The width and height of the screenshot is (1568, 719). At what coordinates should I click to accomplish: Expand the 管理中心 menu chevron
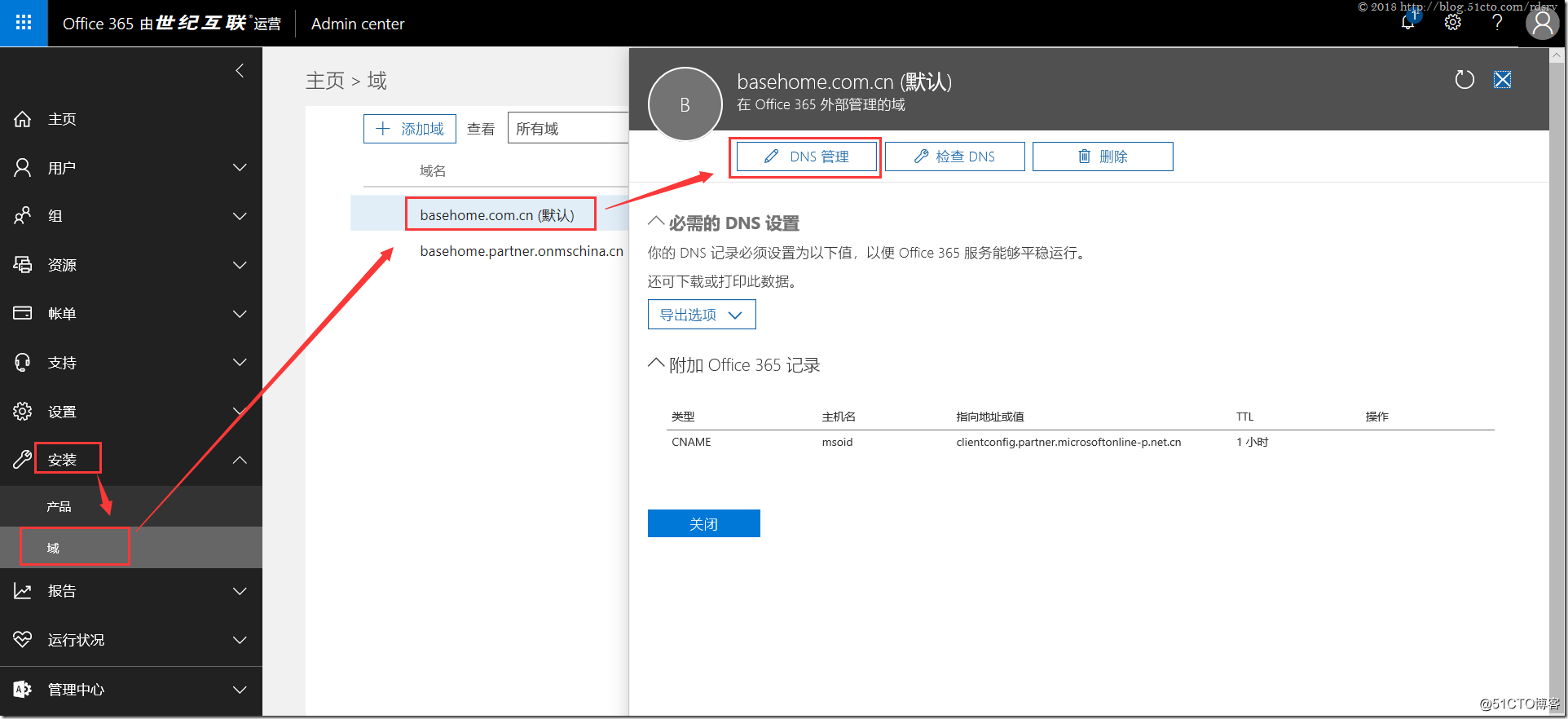coord(240,690)
